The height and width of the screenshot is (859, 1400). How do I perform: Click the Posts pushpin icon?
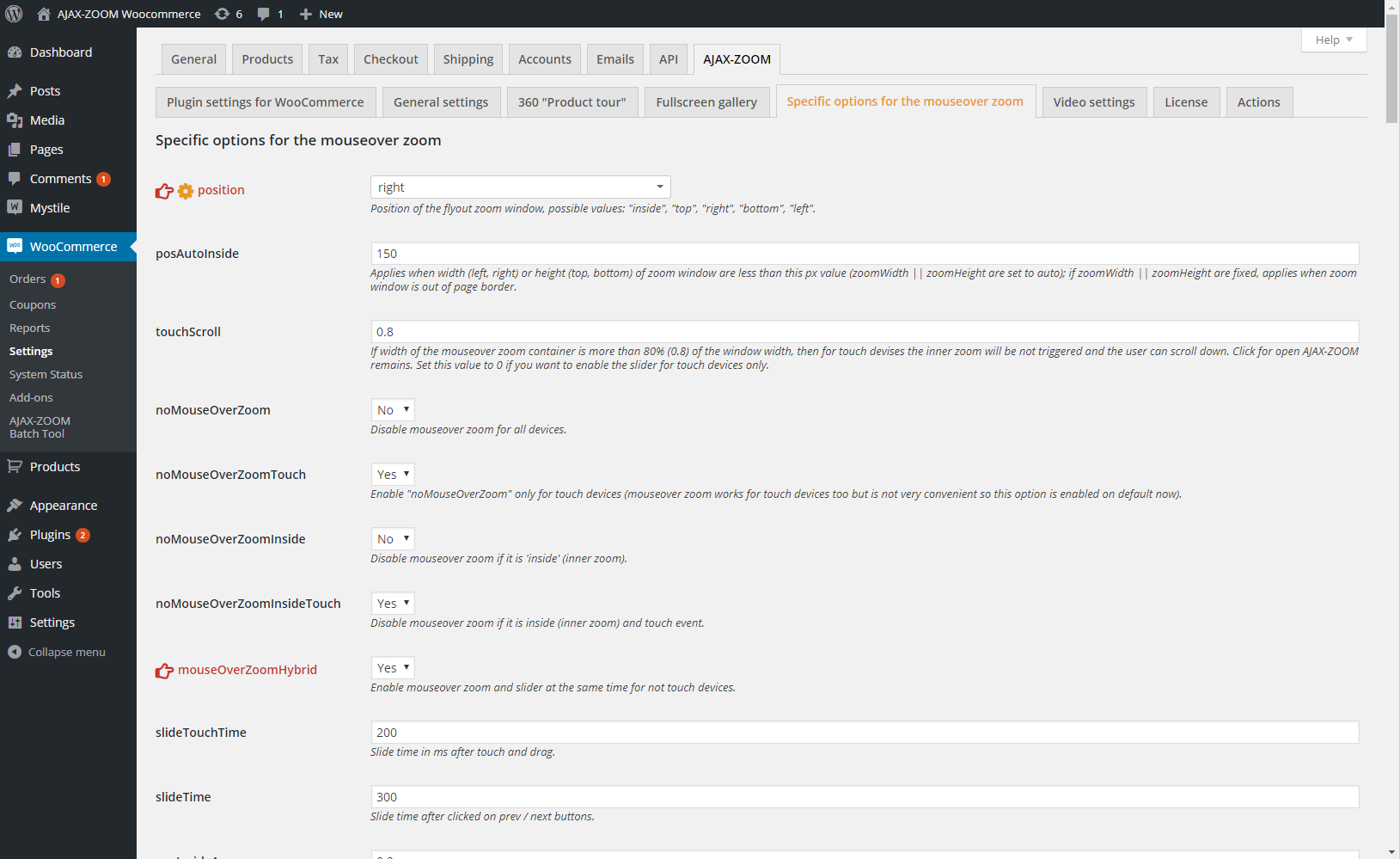[15, 91]
